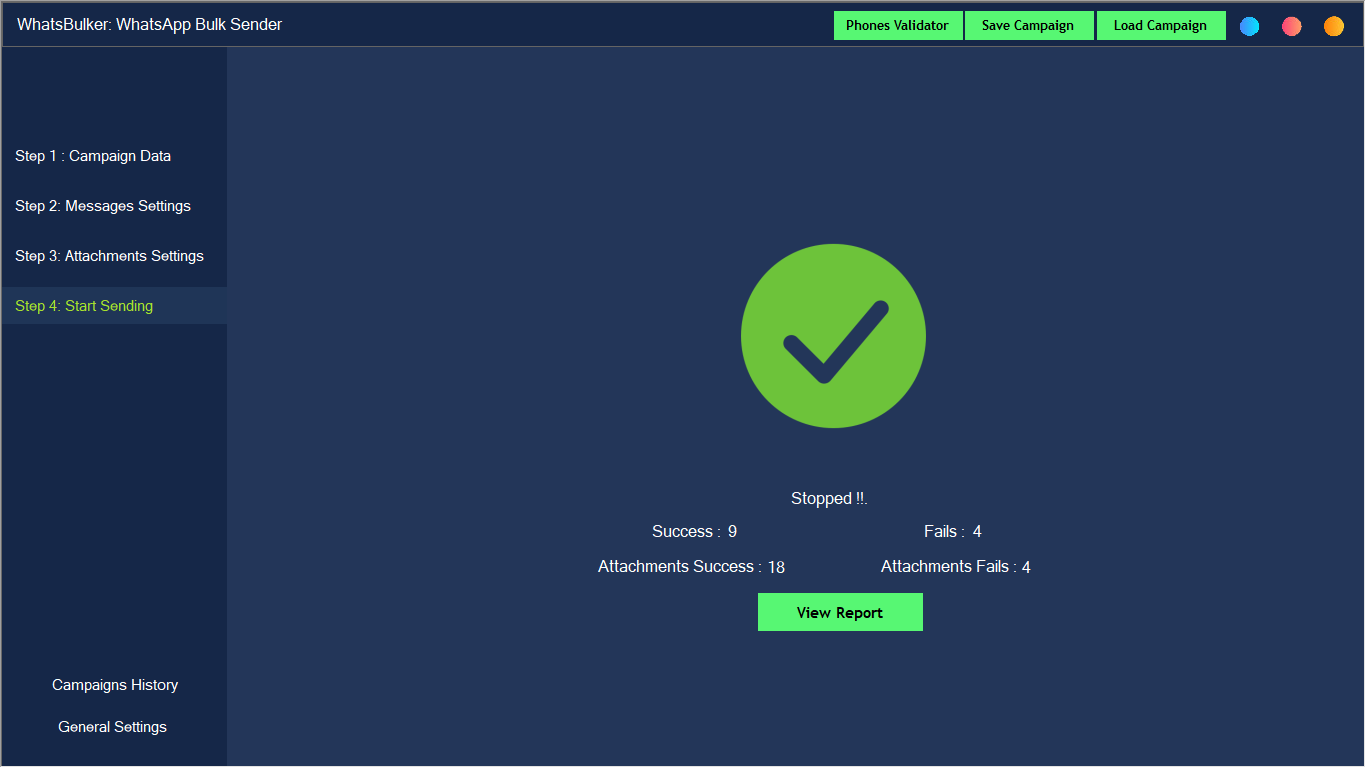1366x768 pixels.
Task: Open the View Report button
Action: [x=840, y=612]
